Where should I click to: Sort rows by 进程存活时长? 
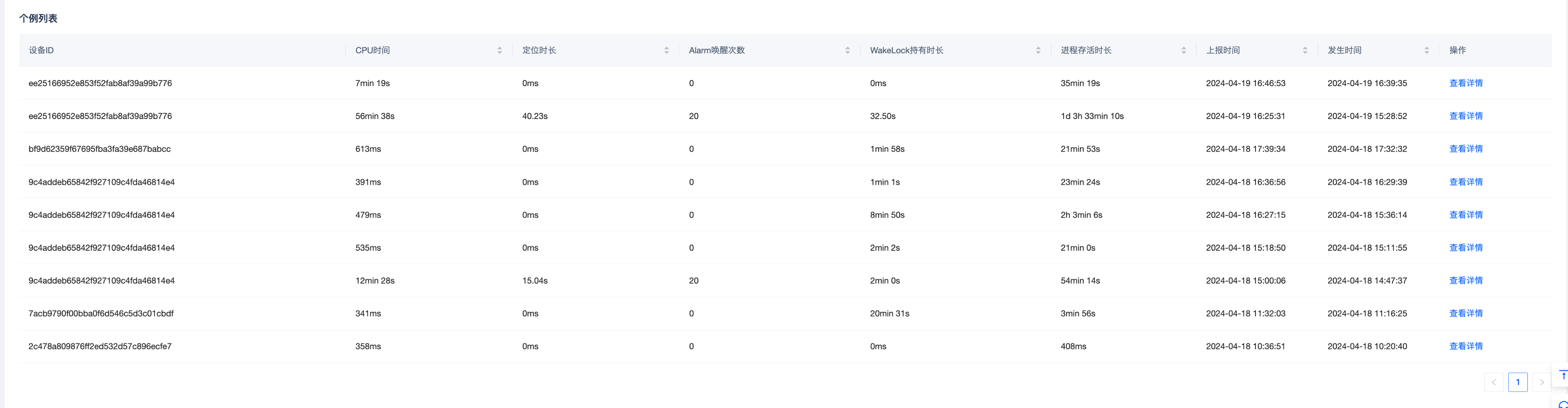[1183, 51]
